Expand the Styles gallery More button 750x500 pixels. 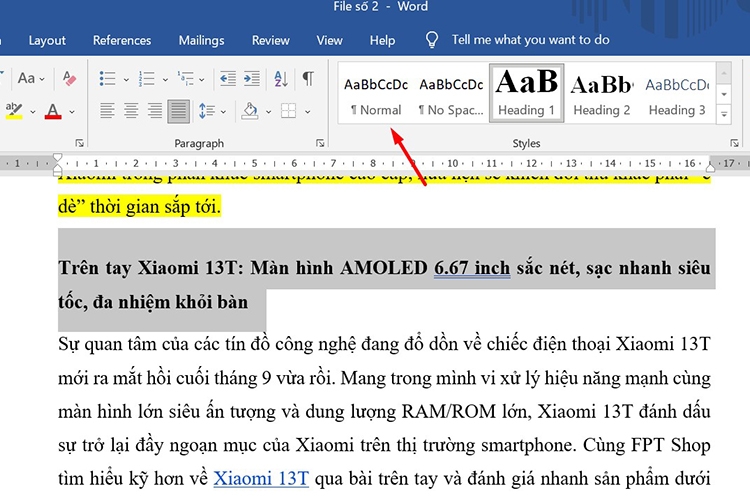click(x=724, y=114)
